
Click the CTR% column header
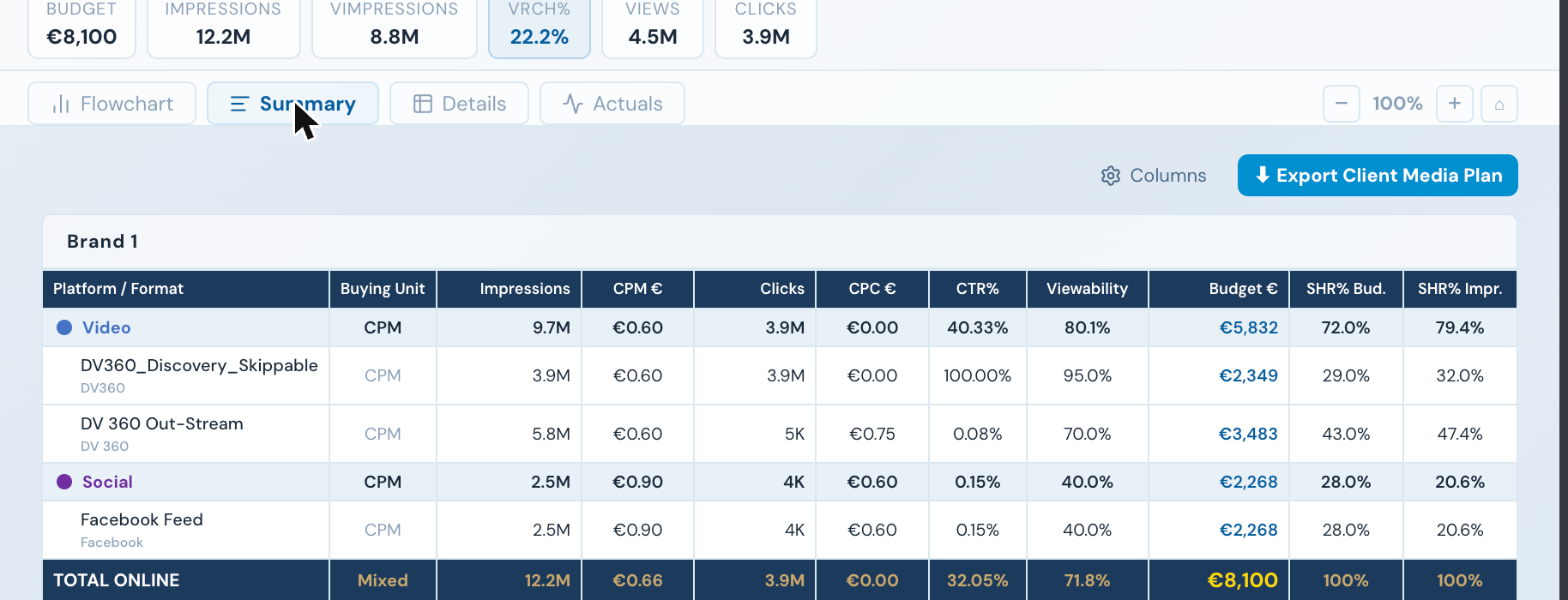(x=978, y=289)
